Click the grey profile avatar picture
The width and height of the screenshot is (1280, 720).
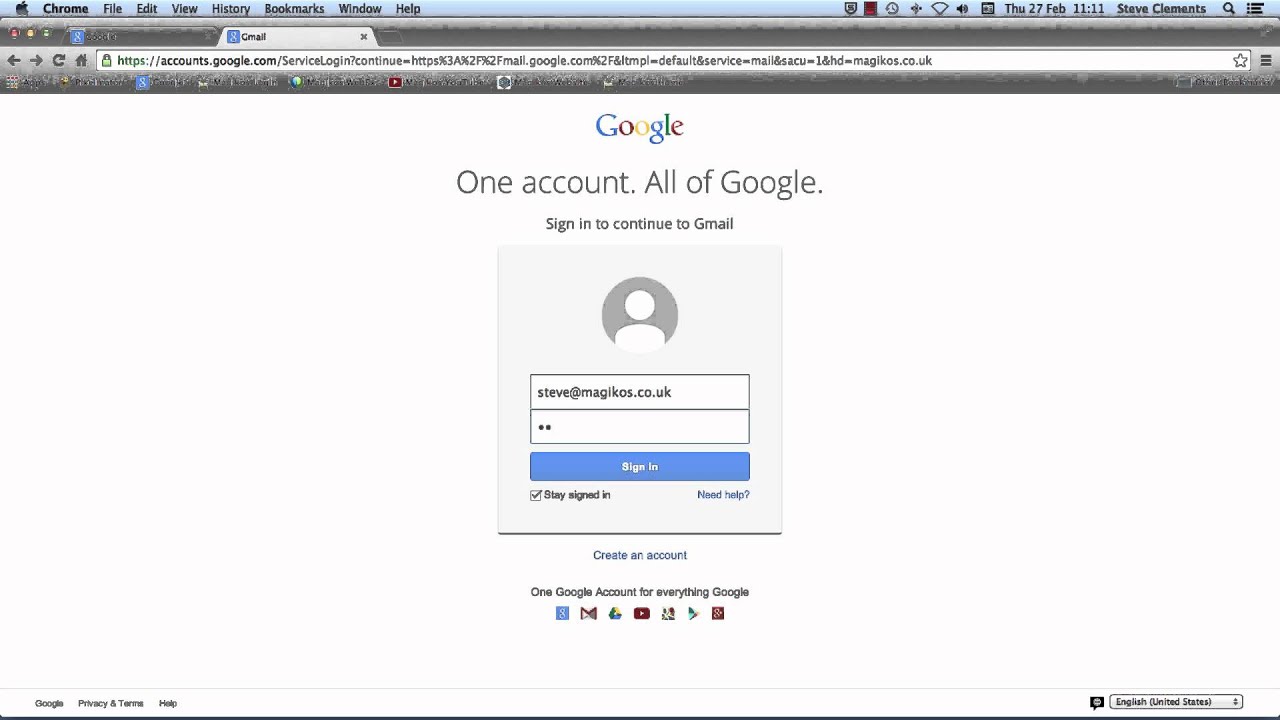[x=640, y=314]
